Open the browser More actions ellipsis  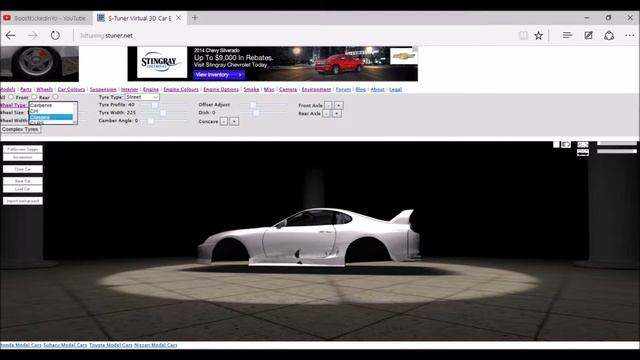click(x=629, y=36)
